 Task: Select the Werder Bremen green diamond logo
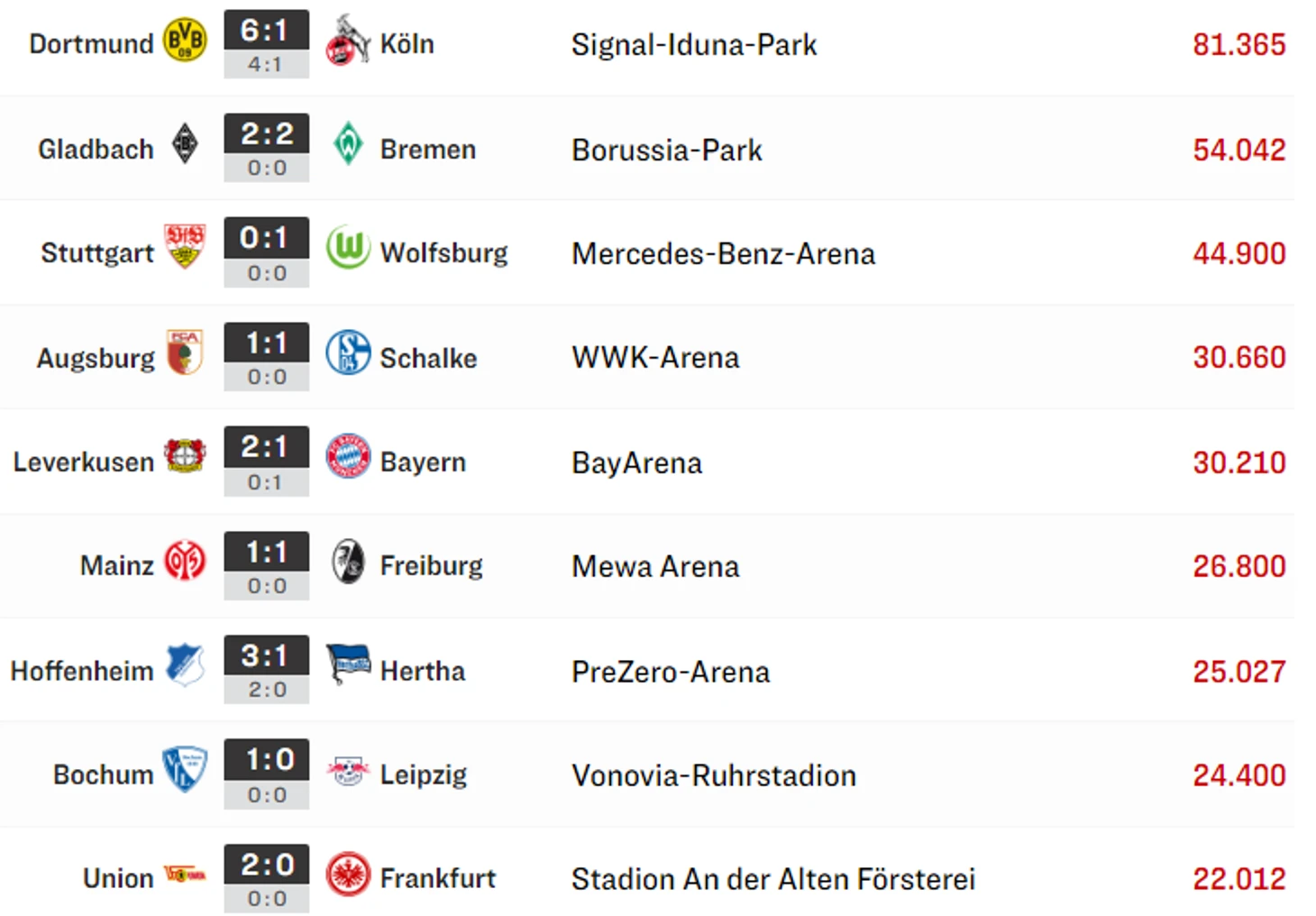[348, 144]
